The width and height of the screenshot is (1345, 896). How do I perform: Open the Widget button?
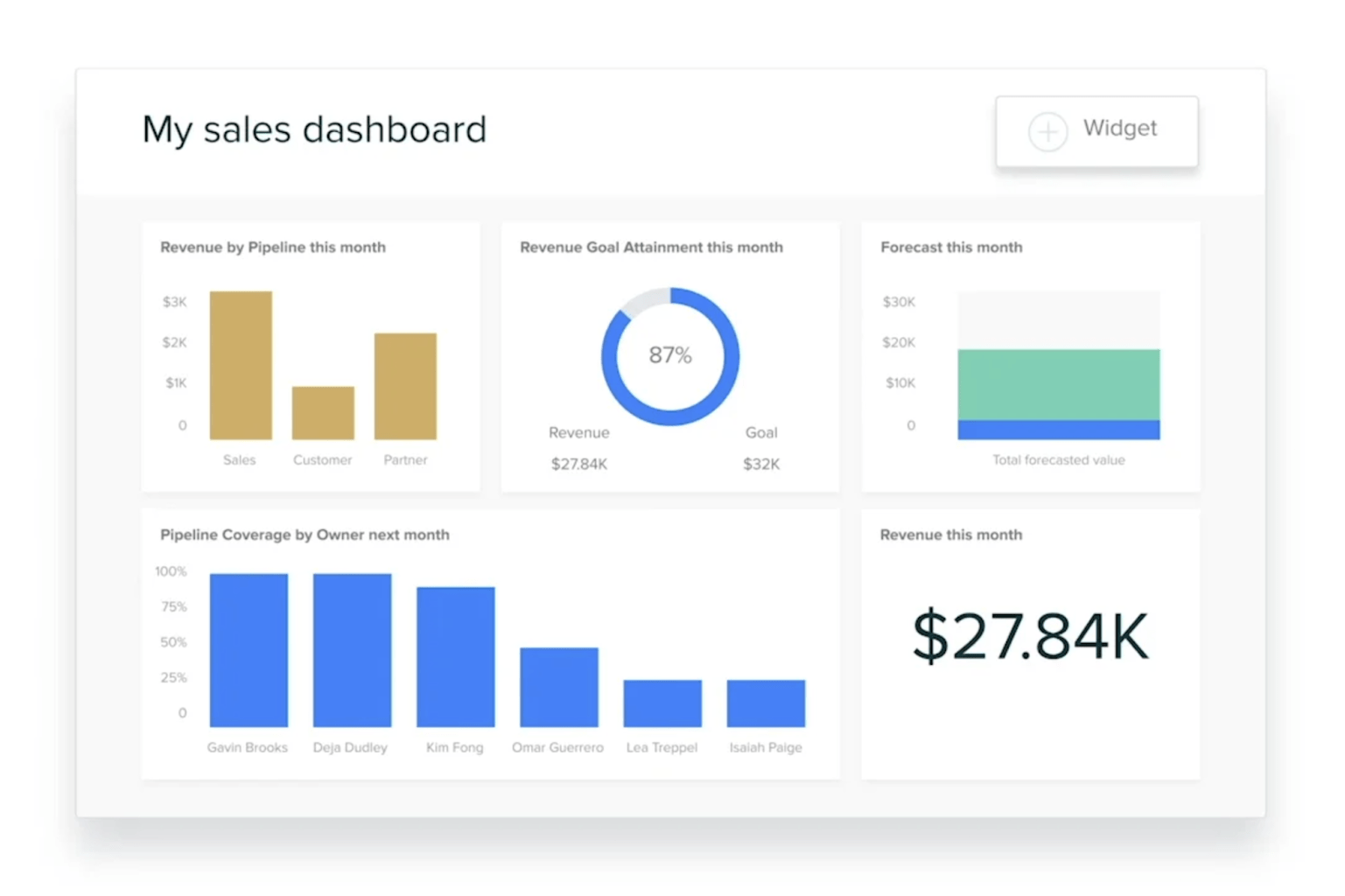point(1096,131)
